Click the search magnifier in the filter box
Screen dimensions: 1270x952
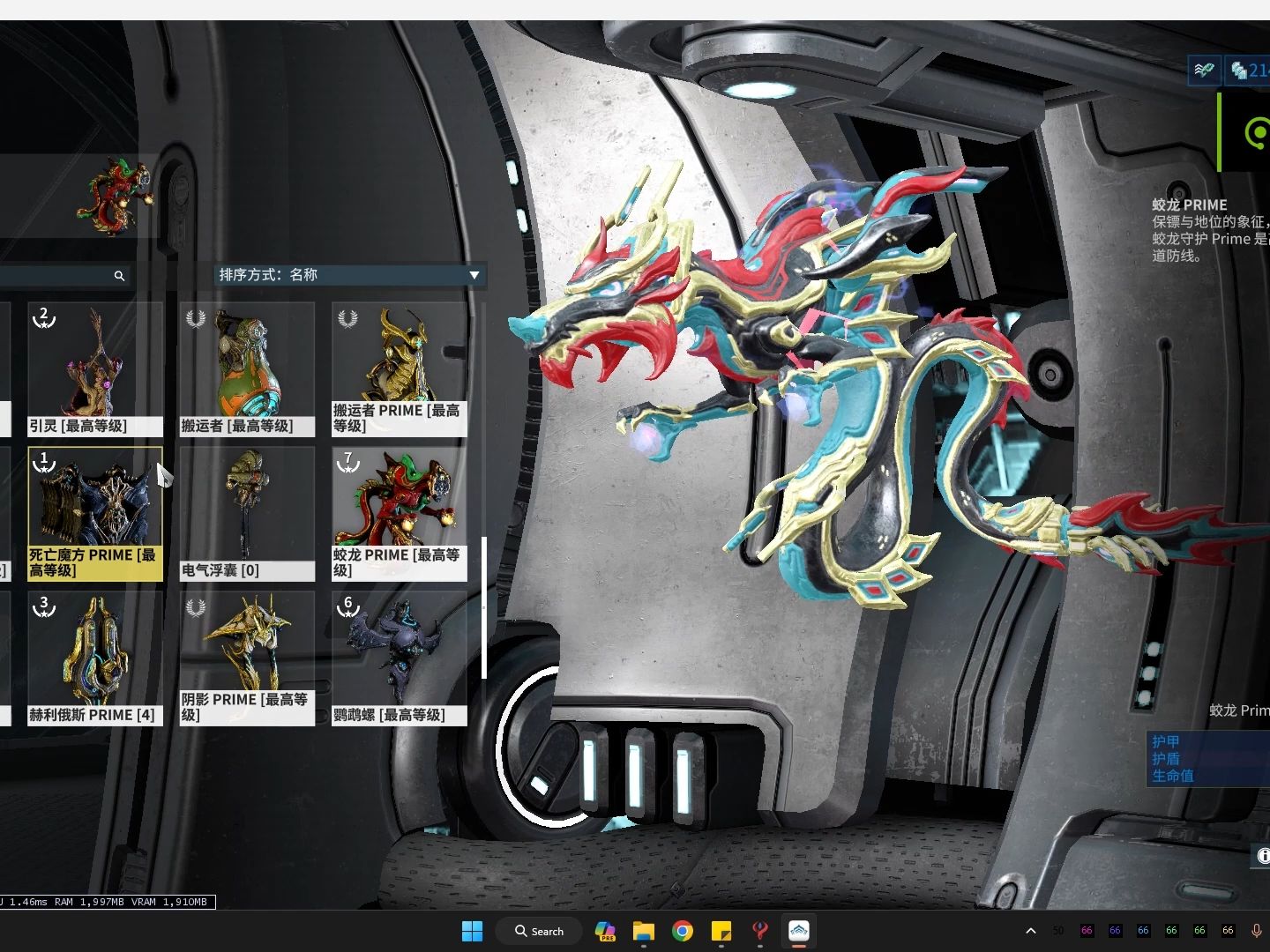pos(119,276)
